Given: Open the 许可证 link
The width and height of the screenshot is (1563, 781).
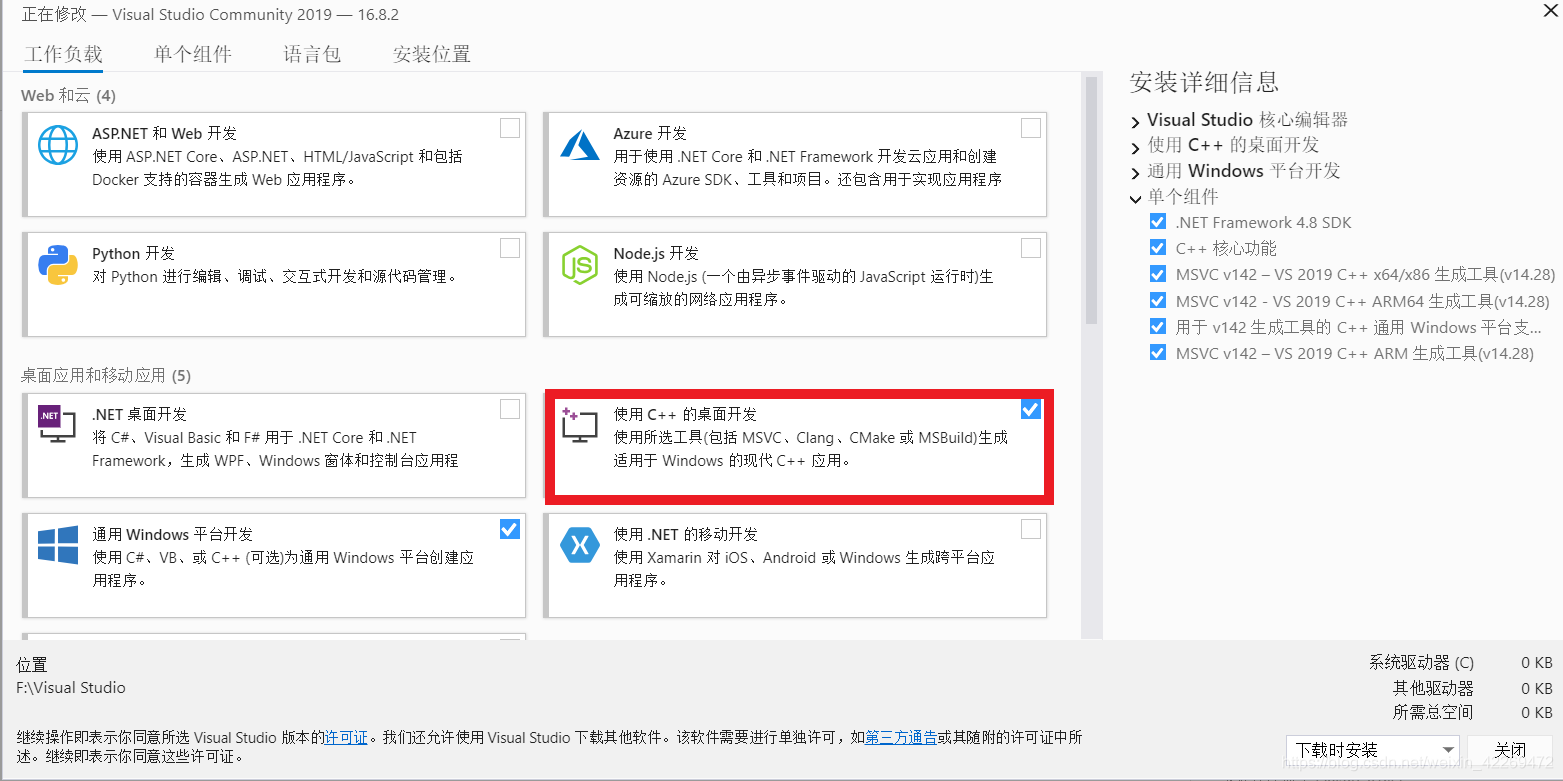Looking at the screenshot, I should coord(346,737).
